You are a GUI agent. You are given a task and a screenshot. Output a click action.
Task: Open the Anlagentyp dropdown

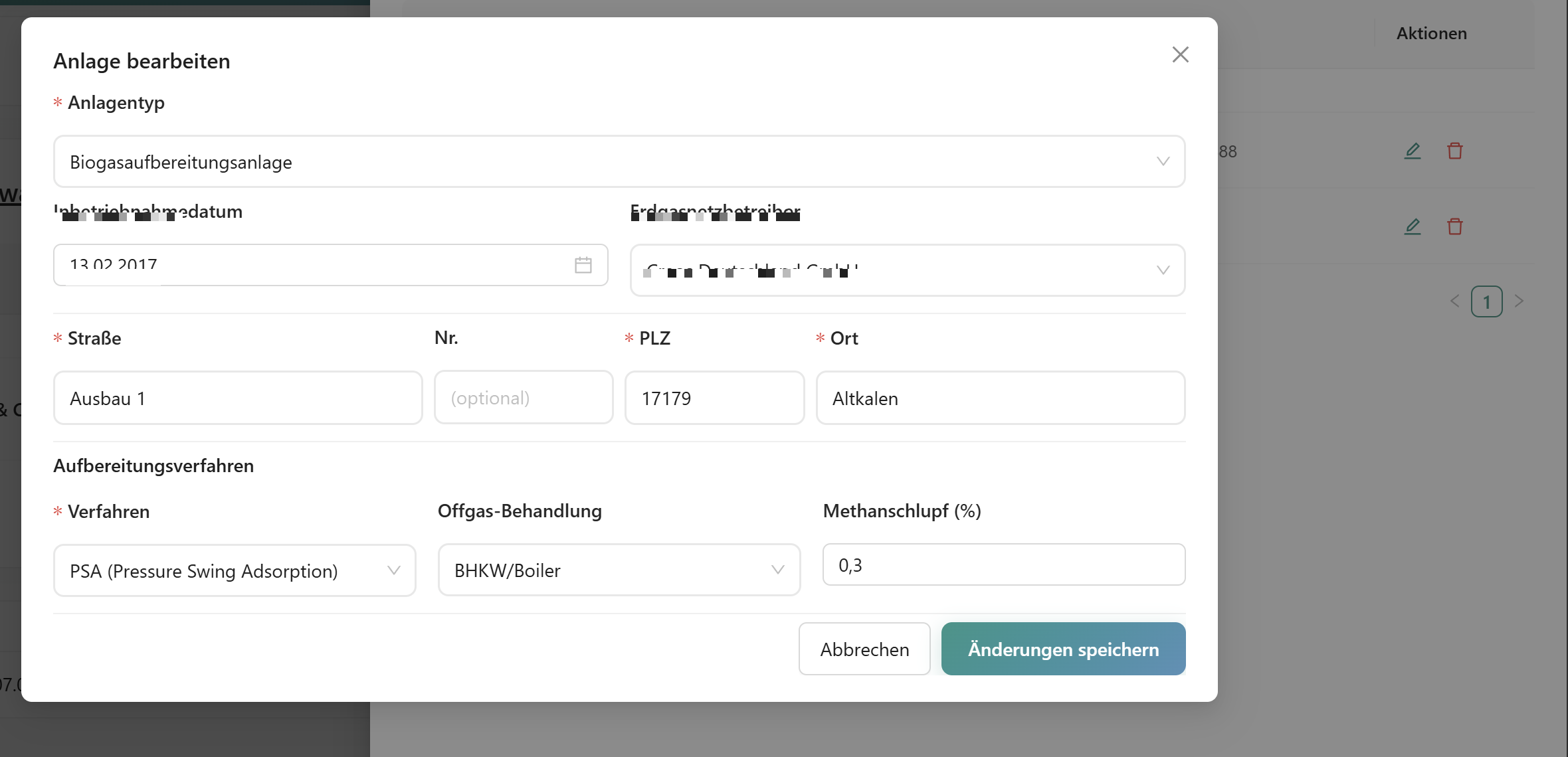619,162
